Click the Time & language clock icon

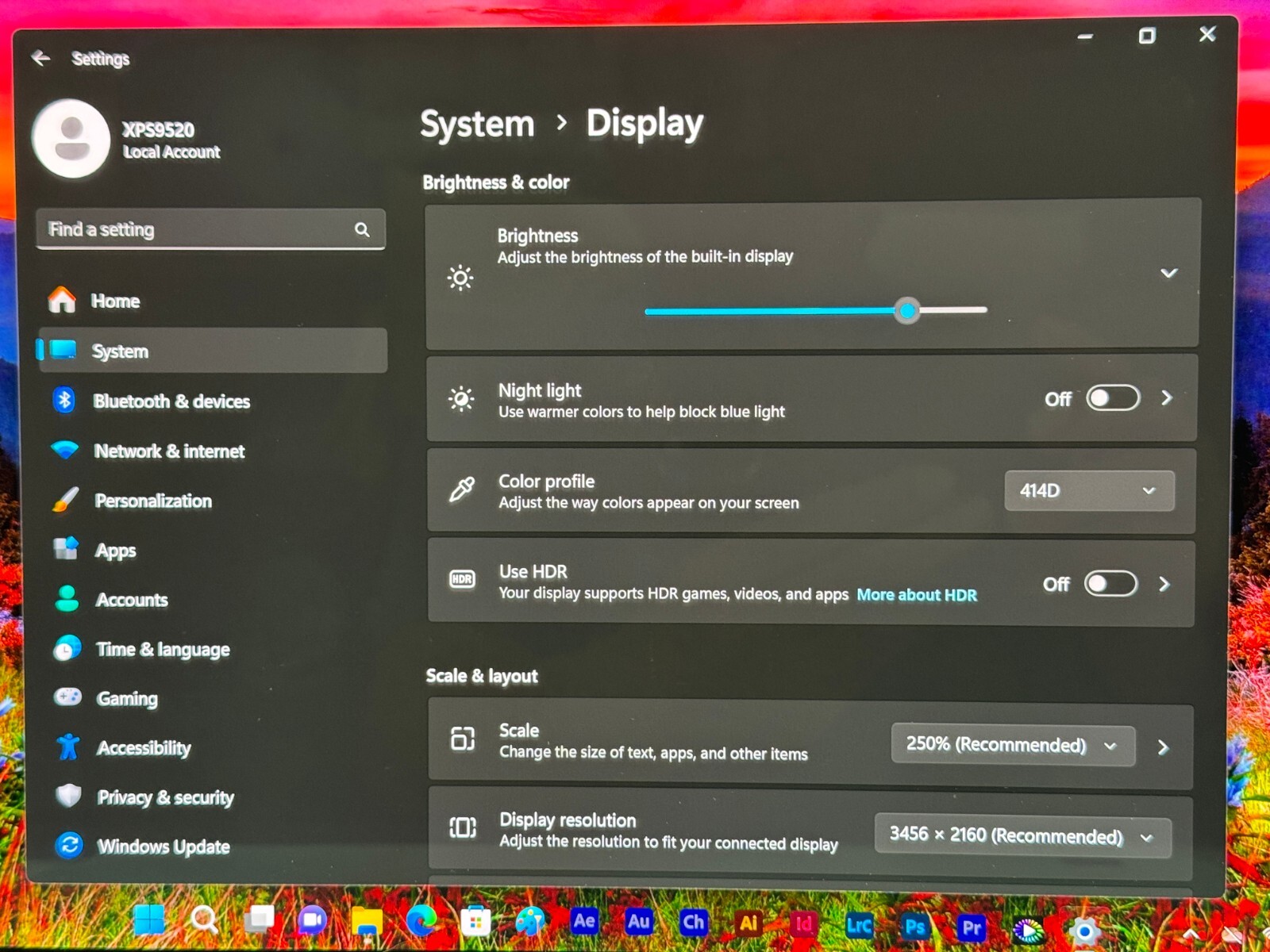tap(67, 648)
